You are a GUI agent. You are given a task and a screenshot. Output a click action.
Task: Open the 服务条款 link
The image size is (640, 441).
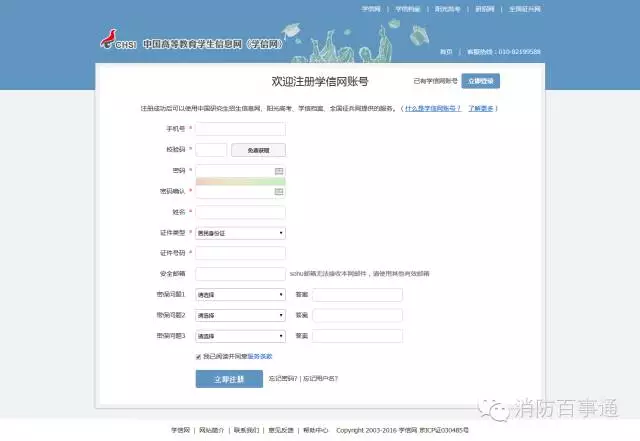tap(260, 356)
